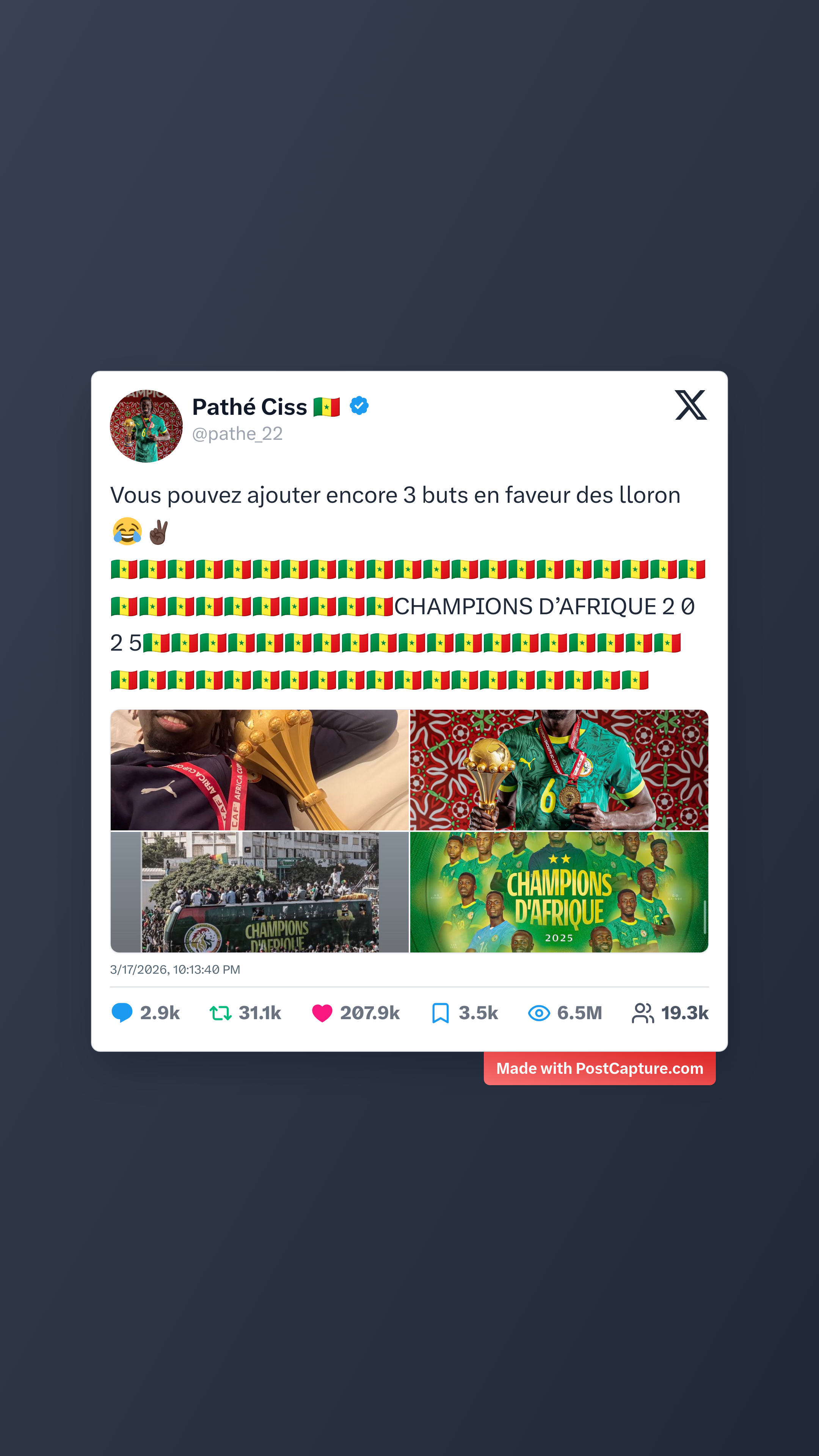
Task: Click the 207.9k likes count
Action: coord(370,1013)
